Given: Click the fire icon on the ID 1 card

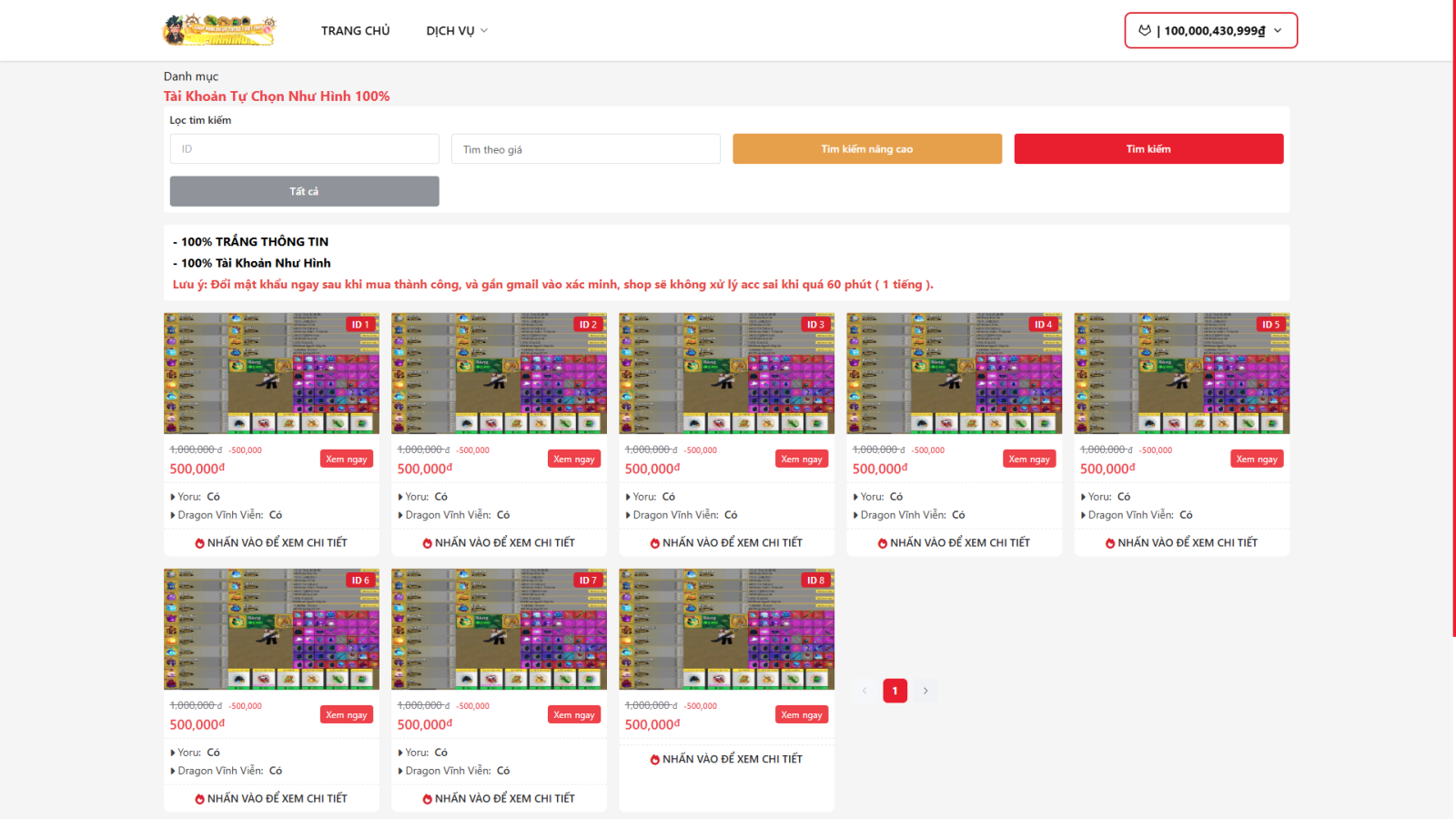Looking at the screenshot, I should point(200,543).
